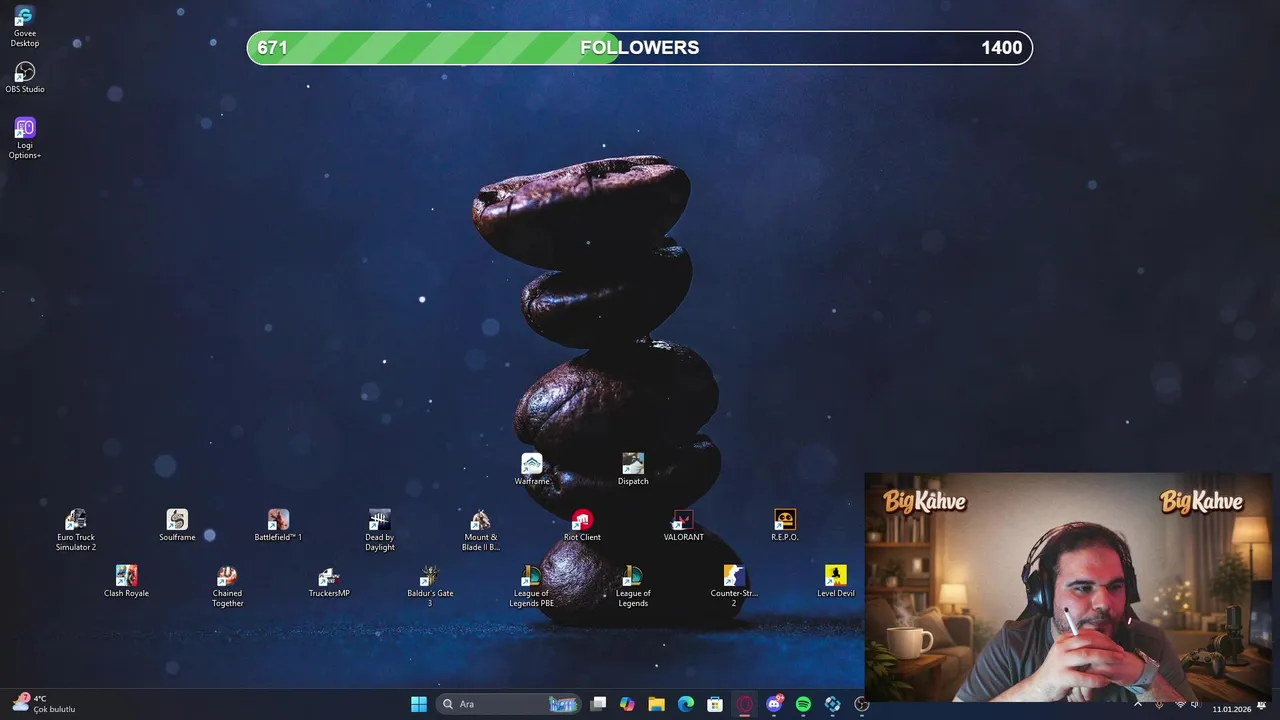Image resolution: width=1280 pixels, height=720 pixels.
Task: Click the TruckersMP desktop icon
Action: (x=329, y=582)
